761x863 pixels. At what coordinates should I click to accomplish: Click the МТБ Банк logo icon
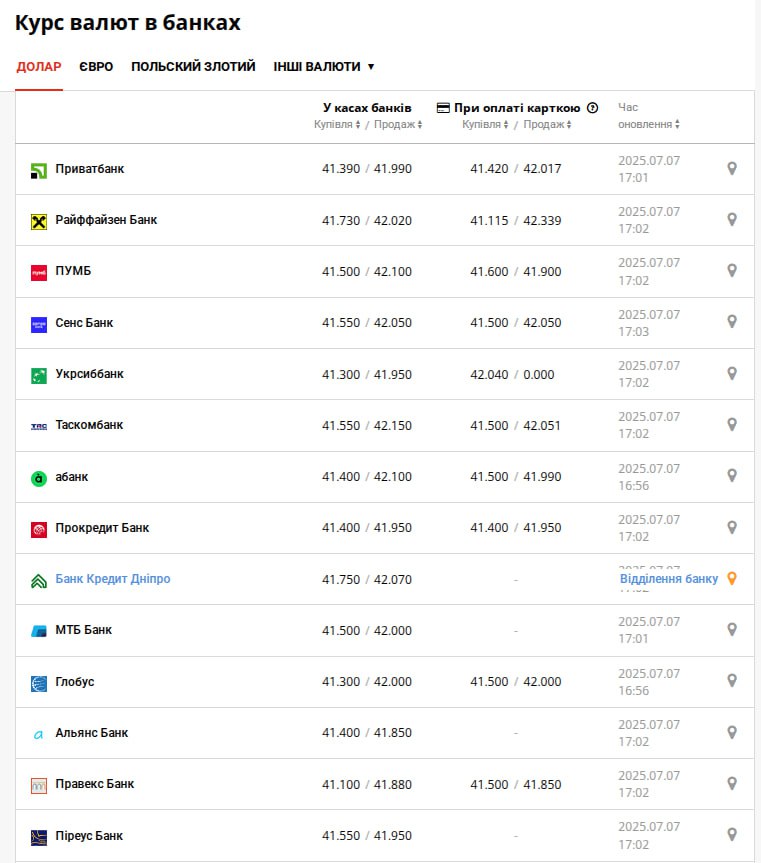pos(39,632)
